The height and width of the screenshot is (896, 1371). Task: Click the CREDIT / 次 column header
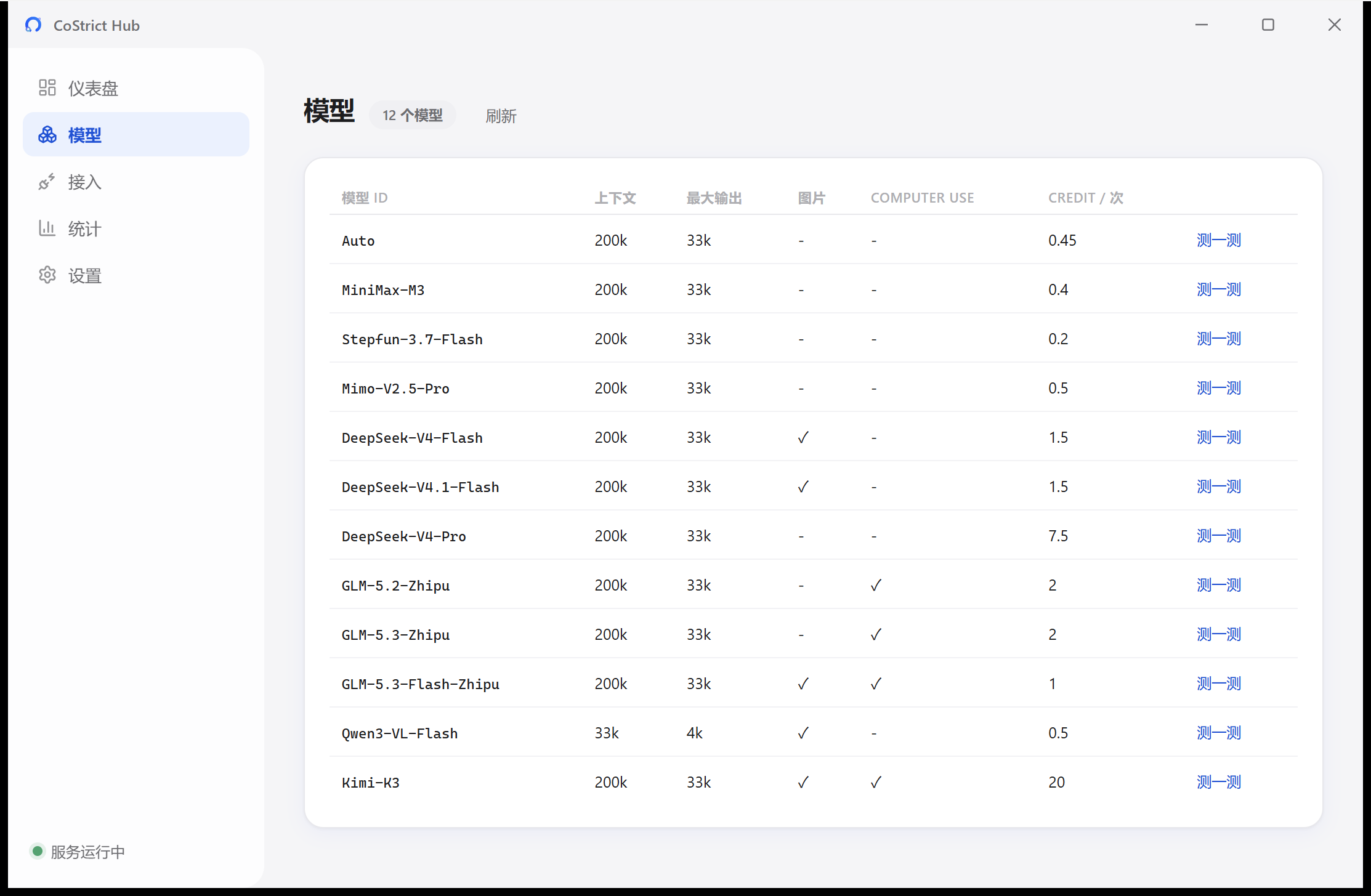(x=1086, y=198)
